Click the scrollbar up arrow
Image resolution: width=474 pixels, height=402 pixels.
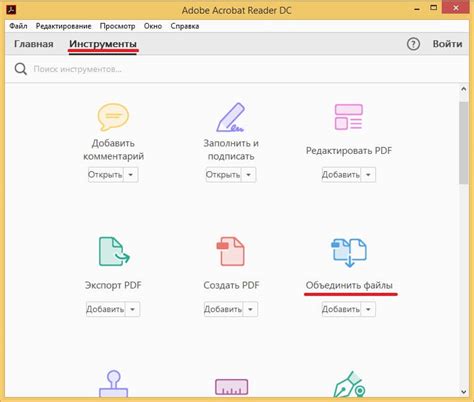click(x=464, y=89)
